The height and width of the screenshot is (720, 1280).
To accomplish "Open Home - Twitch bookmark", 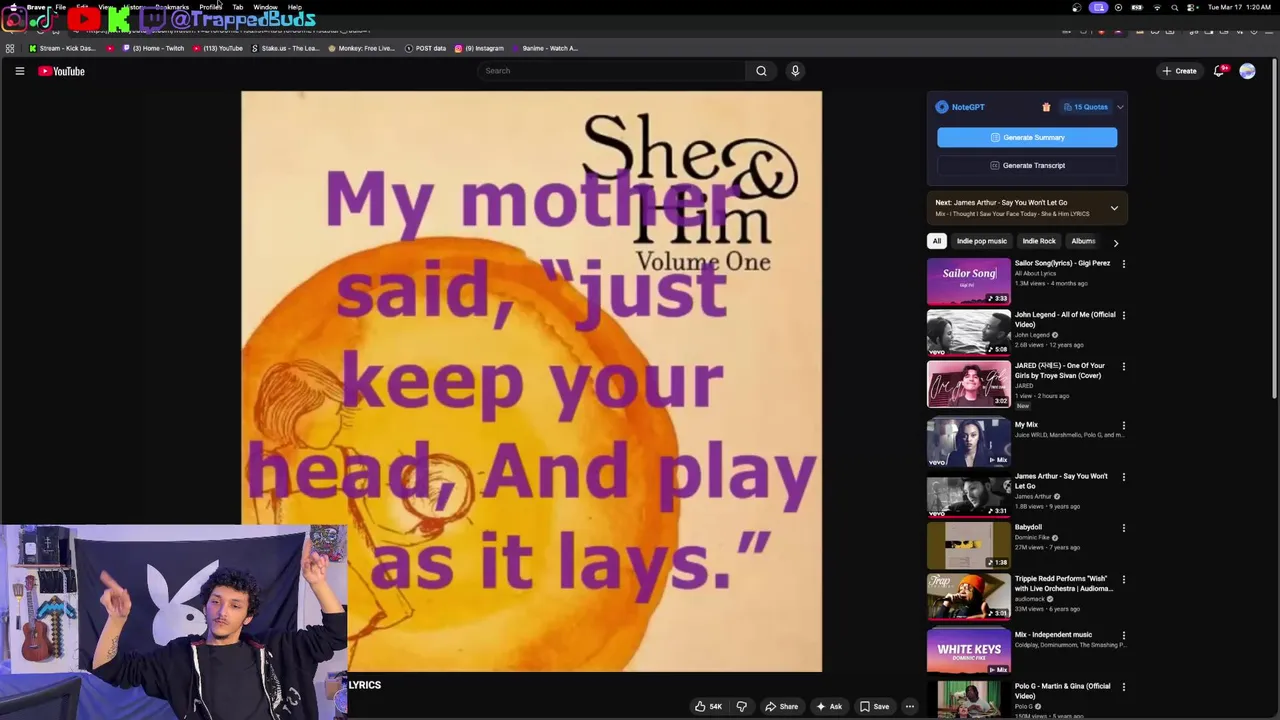I will pos(152,48).
